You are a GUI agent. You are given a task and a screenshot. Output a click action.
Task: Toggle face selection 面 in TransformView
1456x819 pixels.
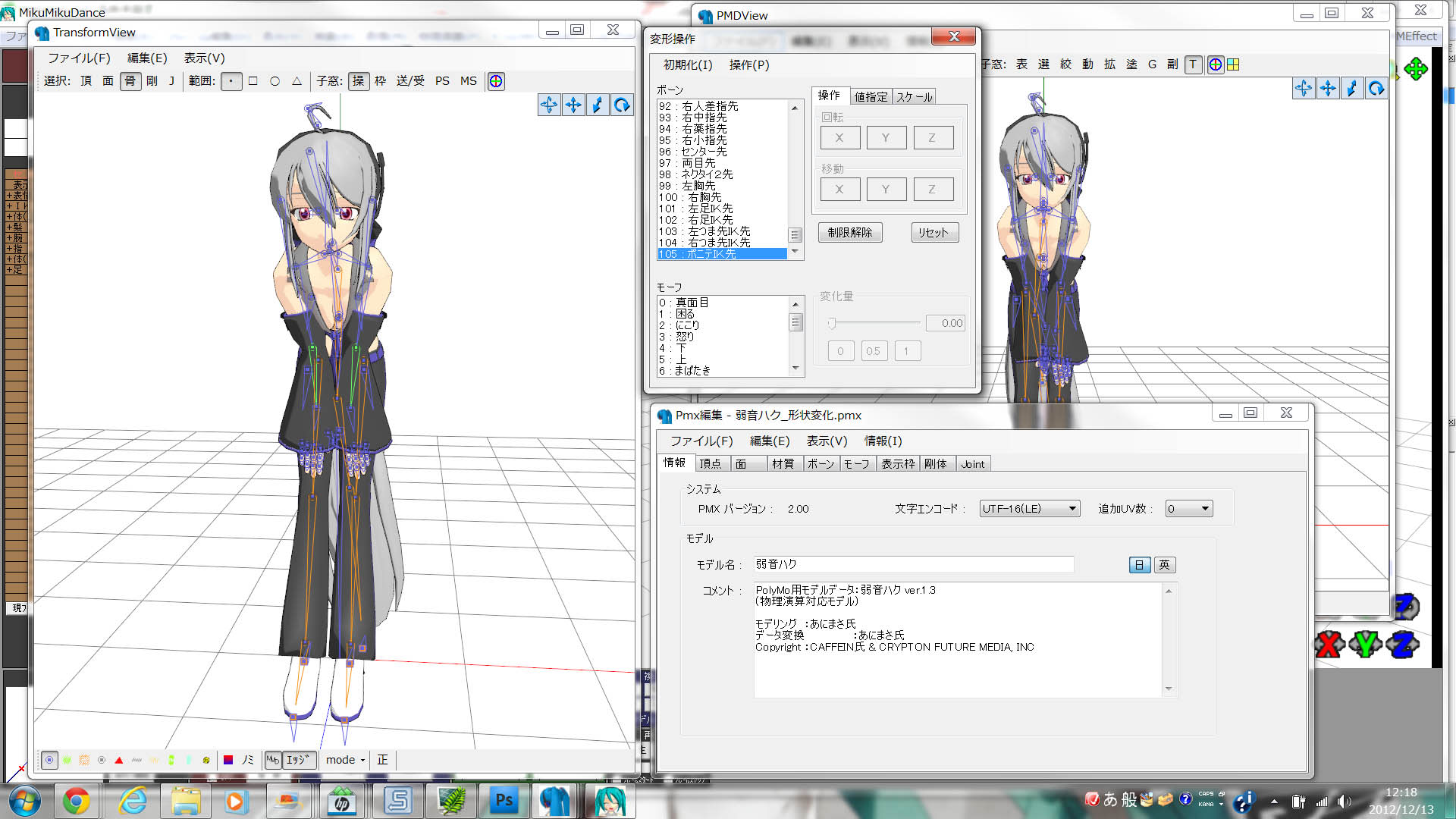click(x=108, y=81)
